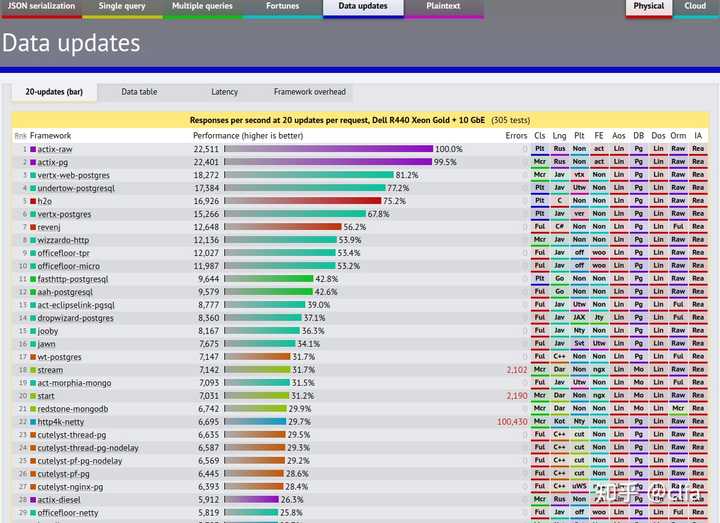Click the orange swatch beside revenj

point(33,227)
